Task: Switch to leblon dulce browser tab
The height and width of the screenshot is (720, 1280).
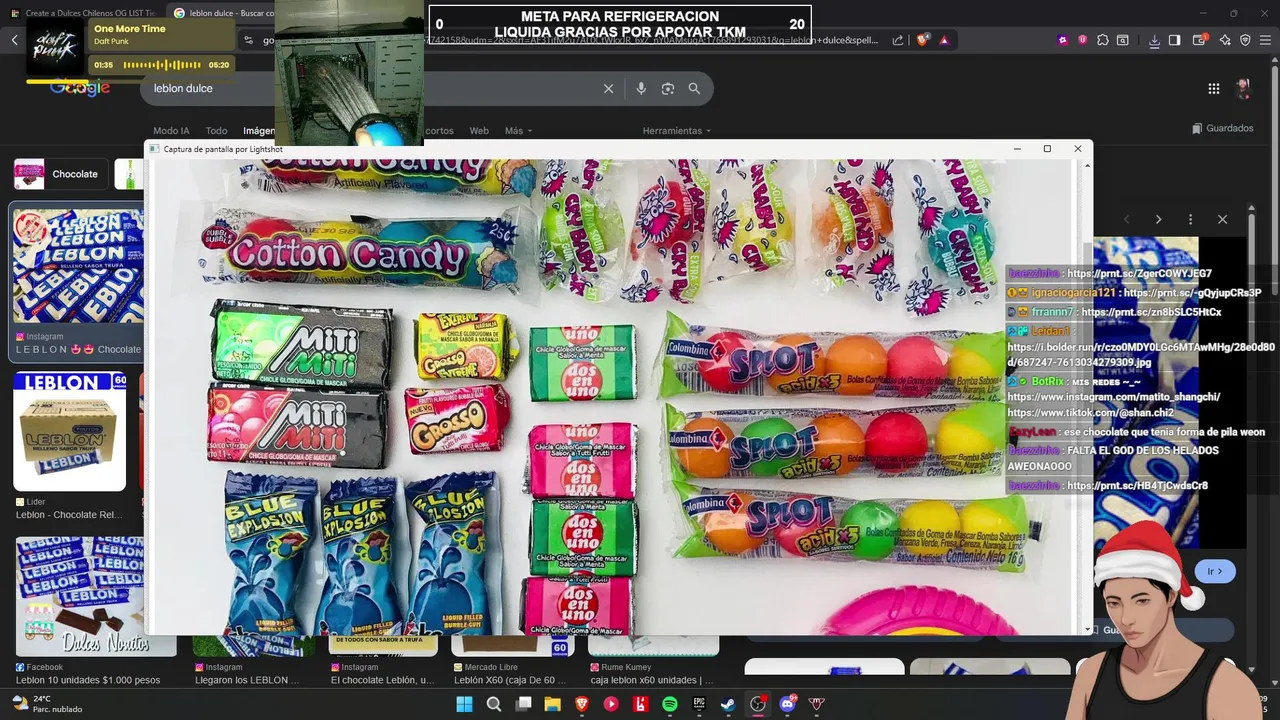Action: click(225, 13)
